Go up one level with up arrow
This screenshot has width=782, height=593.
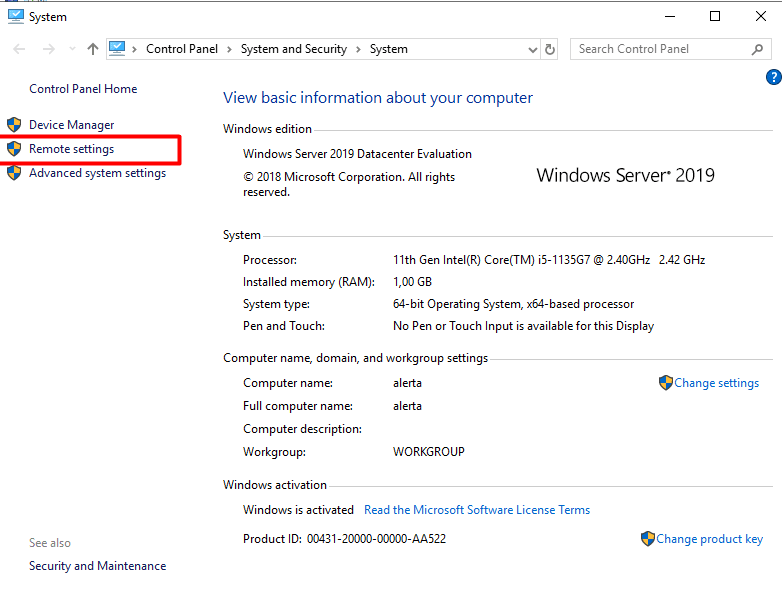click(93, 49)
